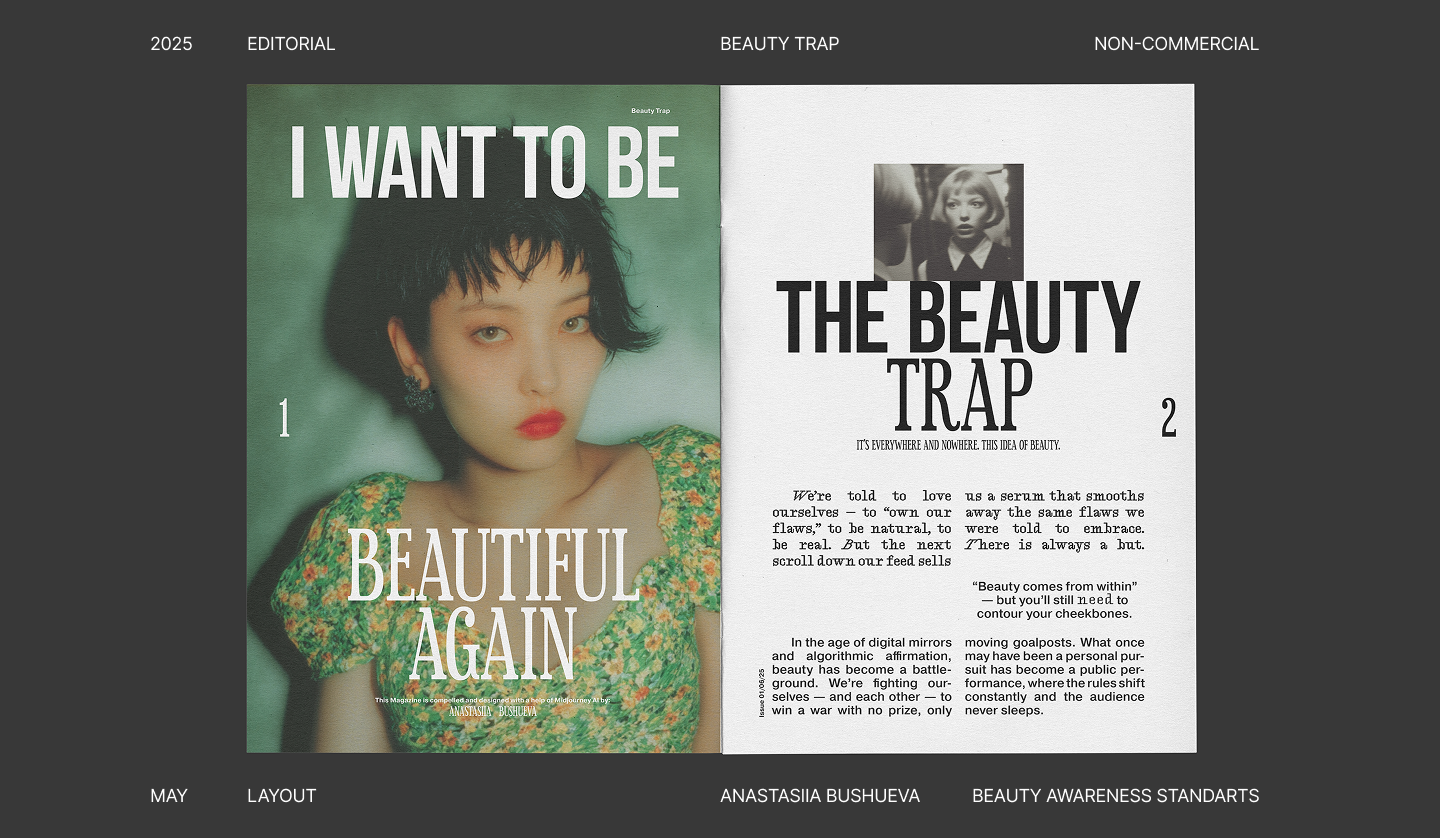Open the EDITORIAL section label
This screenshot has height=838, width=1440.
click(x=290, y=43)
